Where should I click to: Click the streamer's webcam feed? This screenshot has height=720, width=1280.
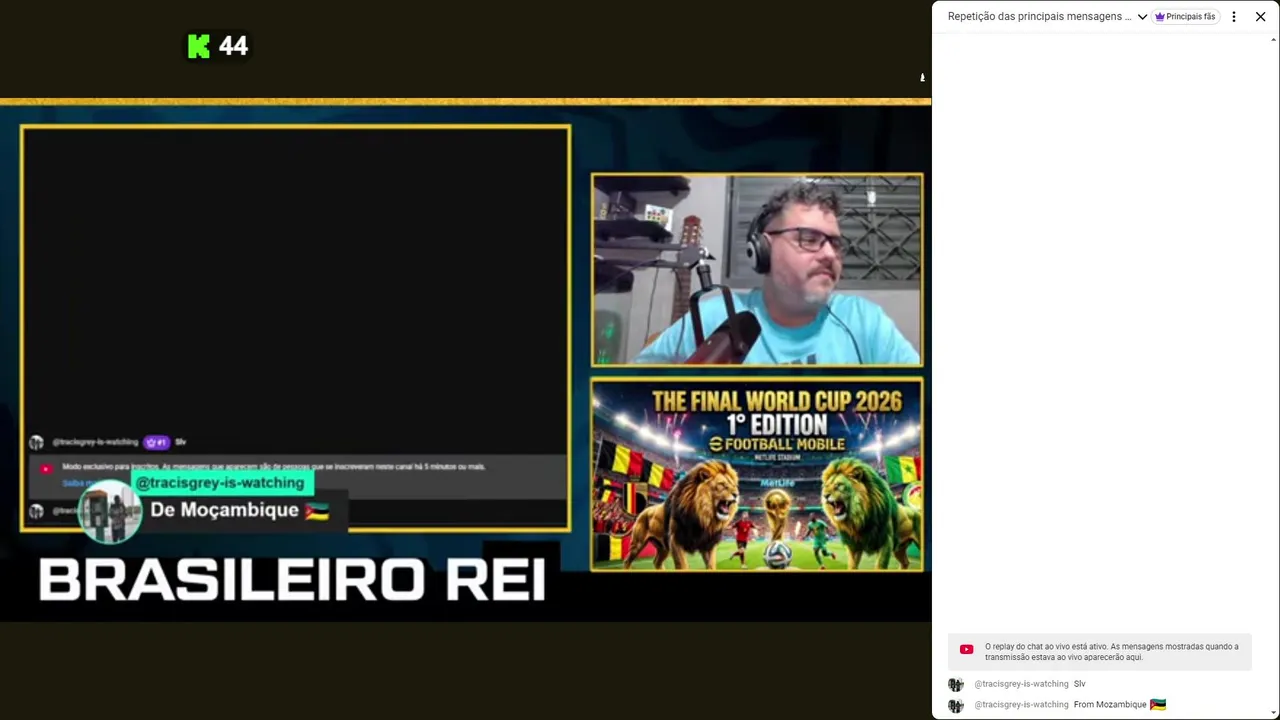tap(757, 270)
